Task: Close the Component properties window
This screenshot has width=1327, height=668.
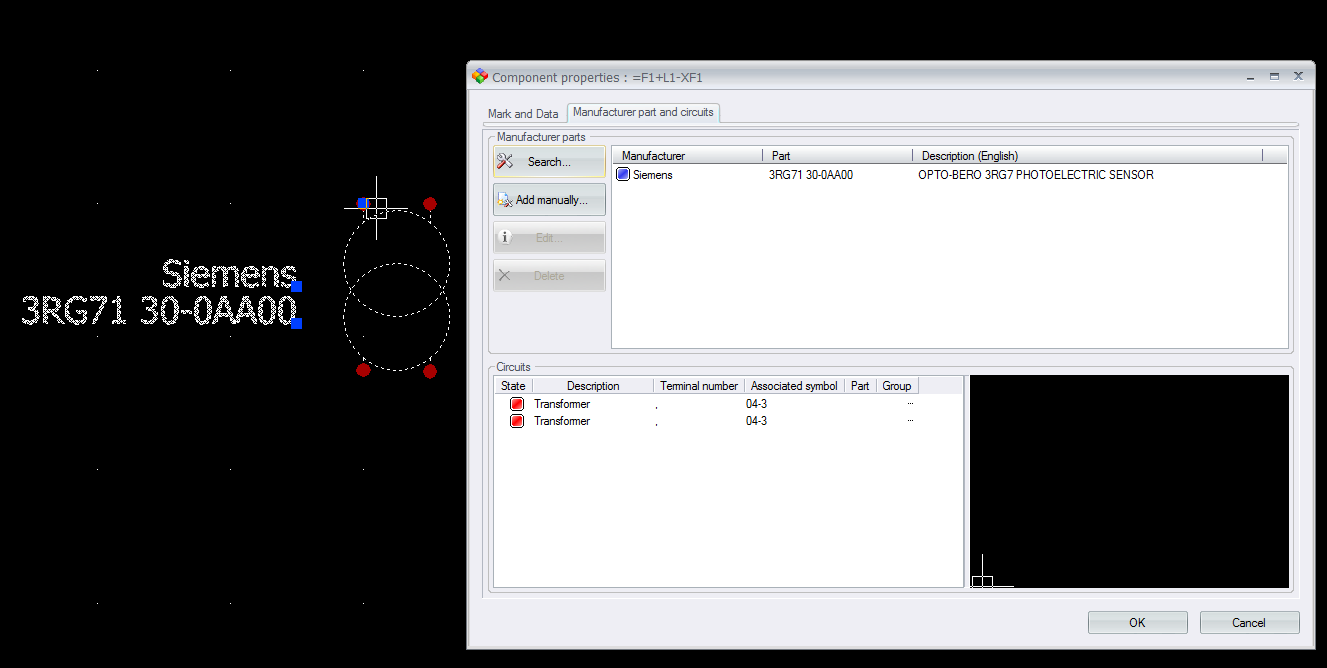Action: [1298, 76]
